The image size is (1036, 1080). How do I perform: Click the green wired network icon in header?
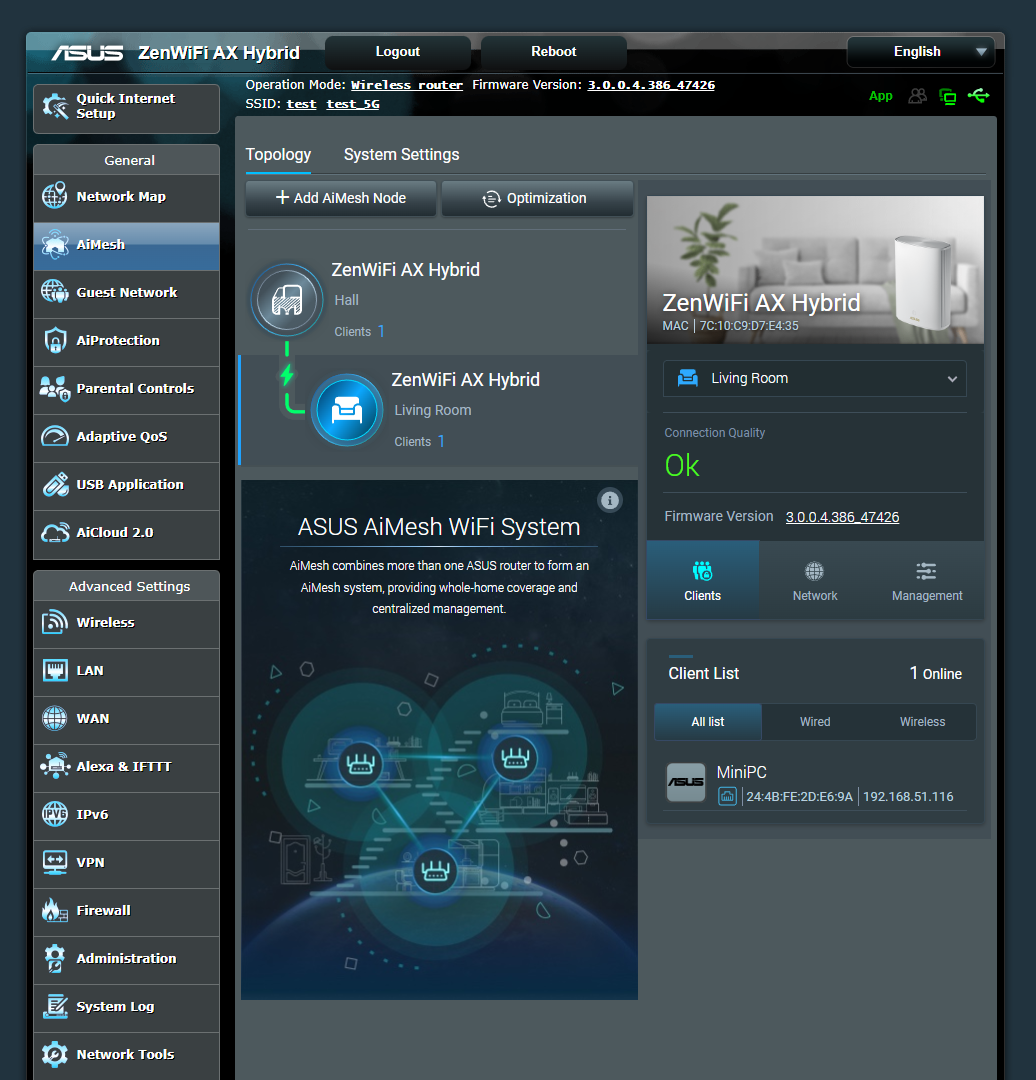[x=947, y=95]
